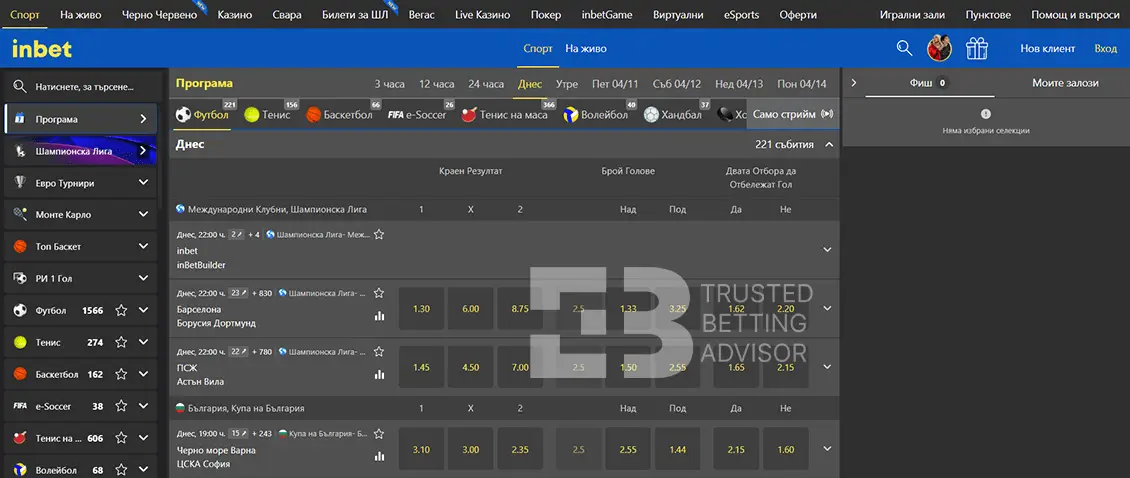Expand the inBetBuilder event row
Screen dimensions: 1130x478
point(827,249)
